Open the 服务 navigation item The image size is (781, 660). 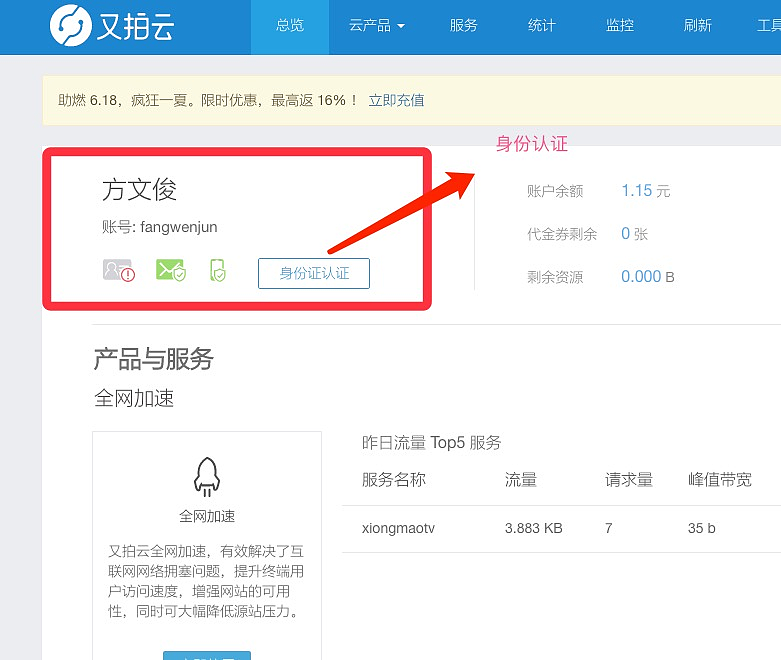tap(464, 26)
